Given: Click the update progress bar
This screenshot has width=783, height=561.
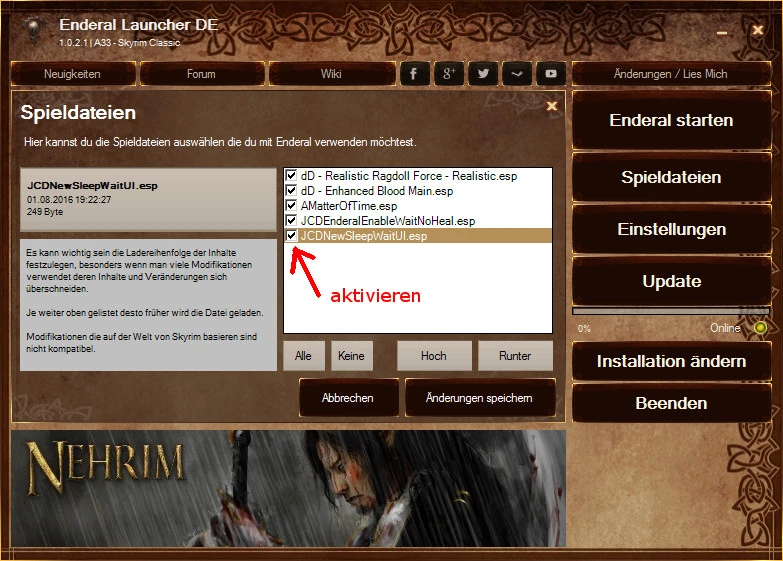Looking at the screenshot, I should (x=670, y=312).
